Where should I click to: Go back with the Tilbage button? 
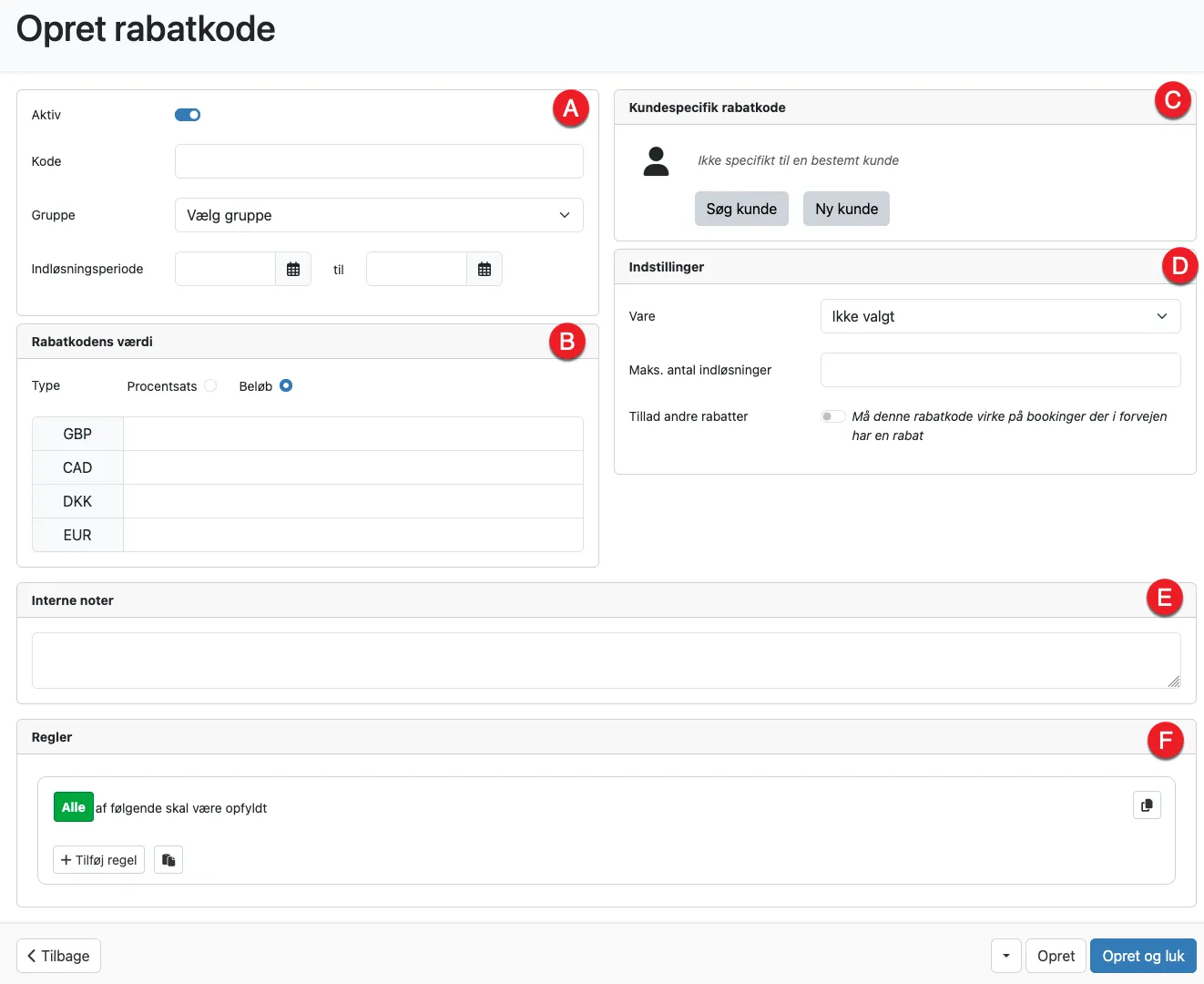pyautogui.click(x=57, y=956)
